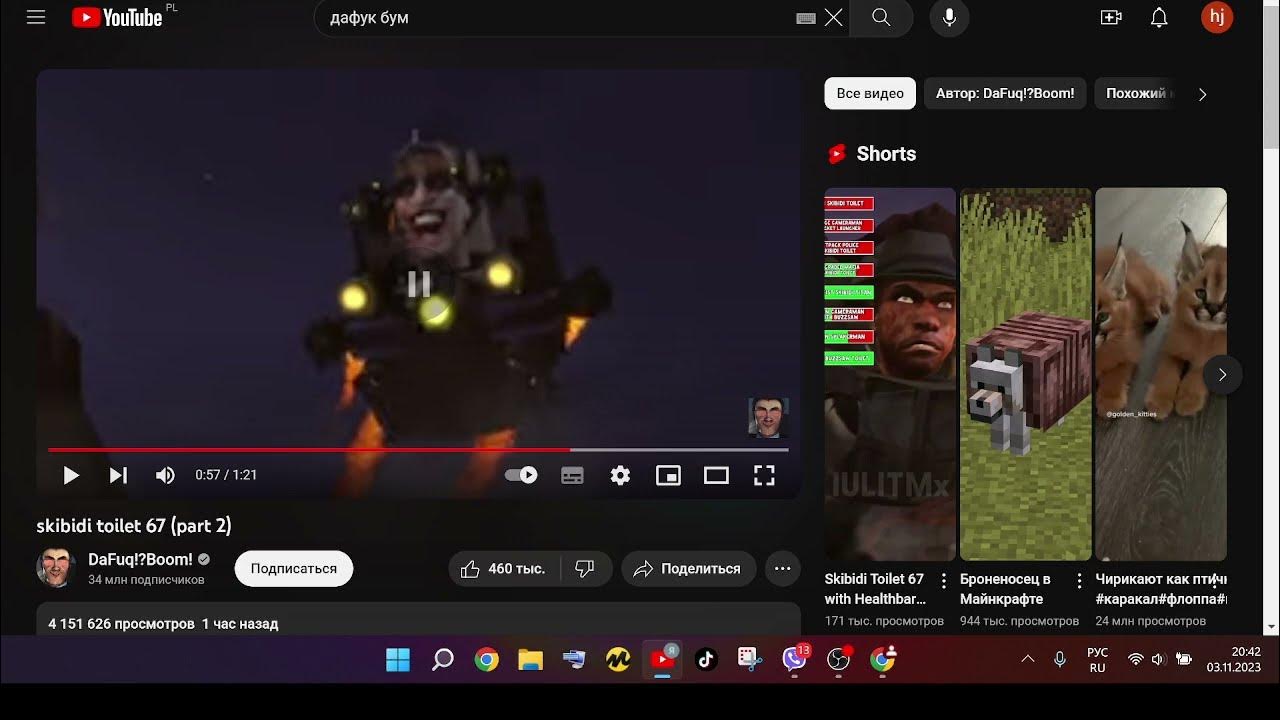This screenshot has width=1280, height=720.
Task: Seek on the red video progress bar
Action: [418, 450]
